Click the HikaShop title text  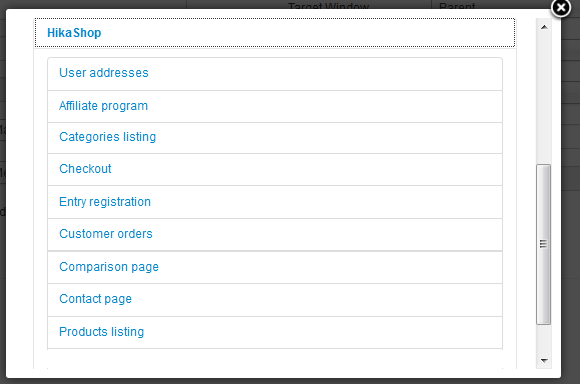74,33
